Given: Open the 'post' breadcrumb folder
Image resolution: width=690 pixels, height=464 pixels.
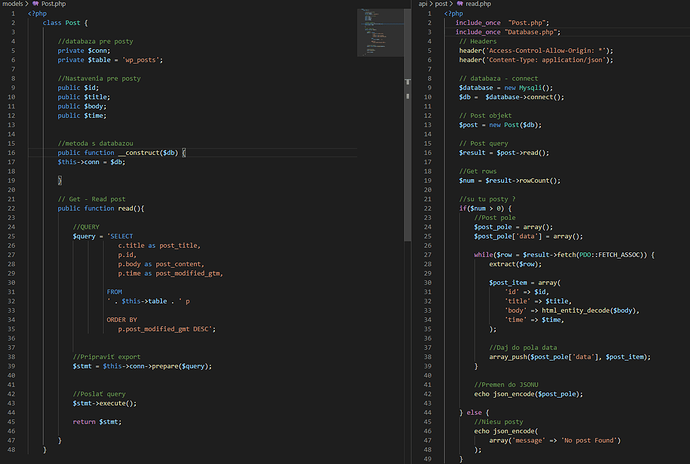Looking at the screenshot, I should tap(441, 4).
